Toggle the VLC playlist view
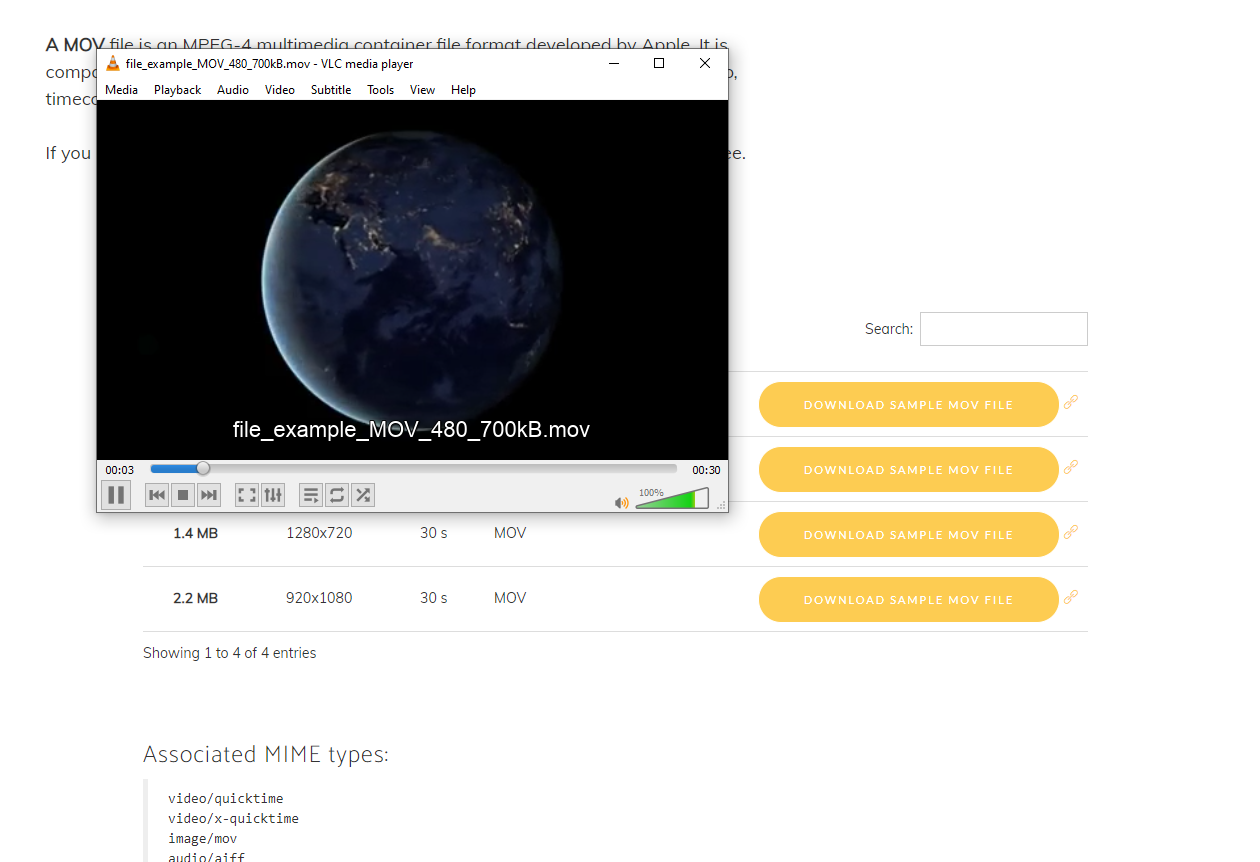 tap(311, 494)
